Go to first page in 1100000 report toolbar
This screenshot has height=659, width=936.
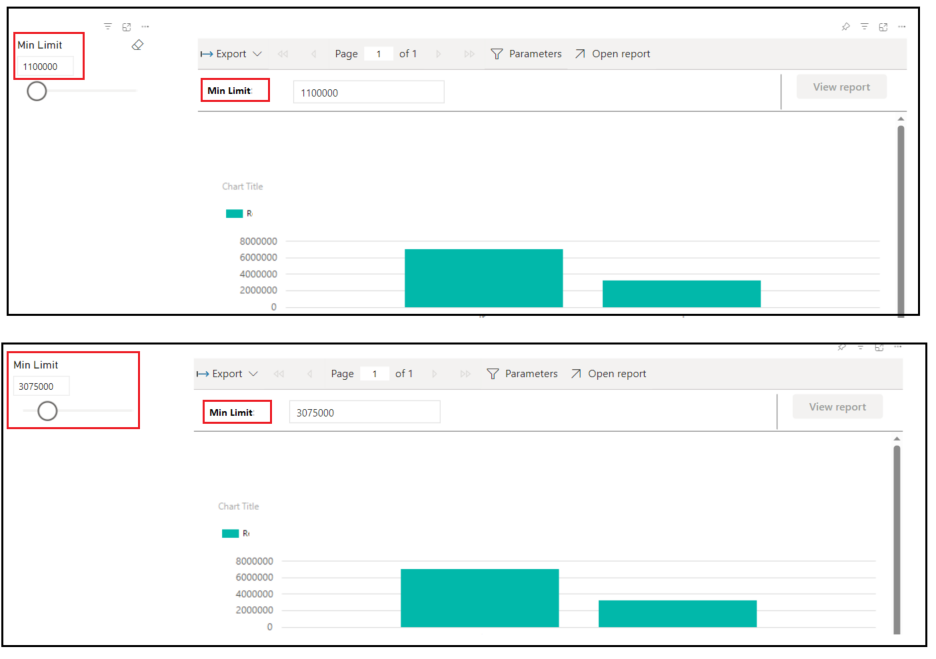283,54
